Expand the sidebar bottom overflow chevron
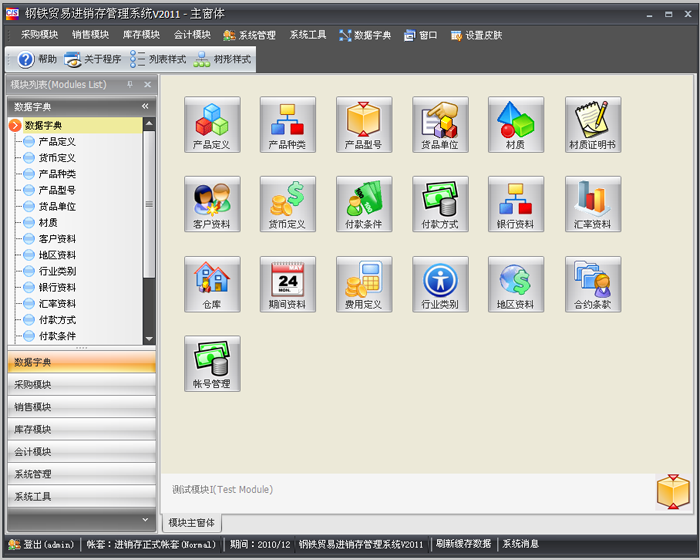700x560 pixels. coord(145,518)
